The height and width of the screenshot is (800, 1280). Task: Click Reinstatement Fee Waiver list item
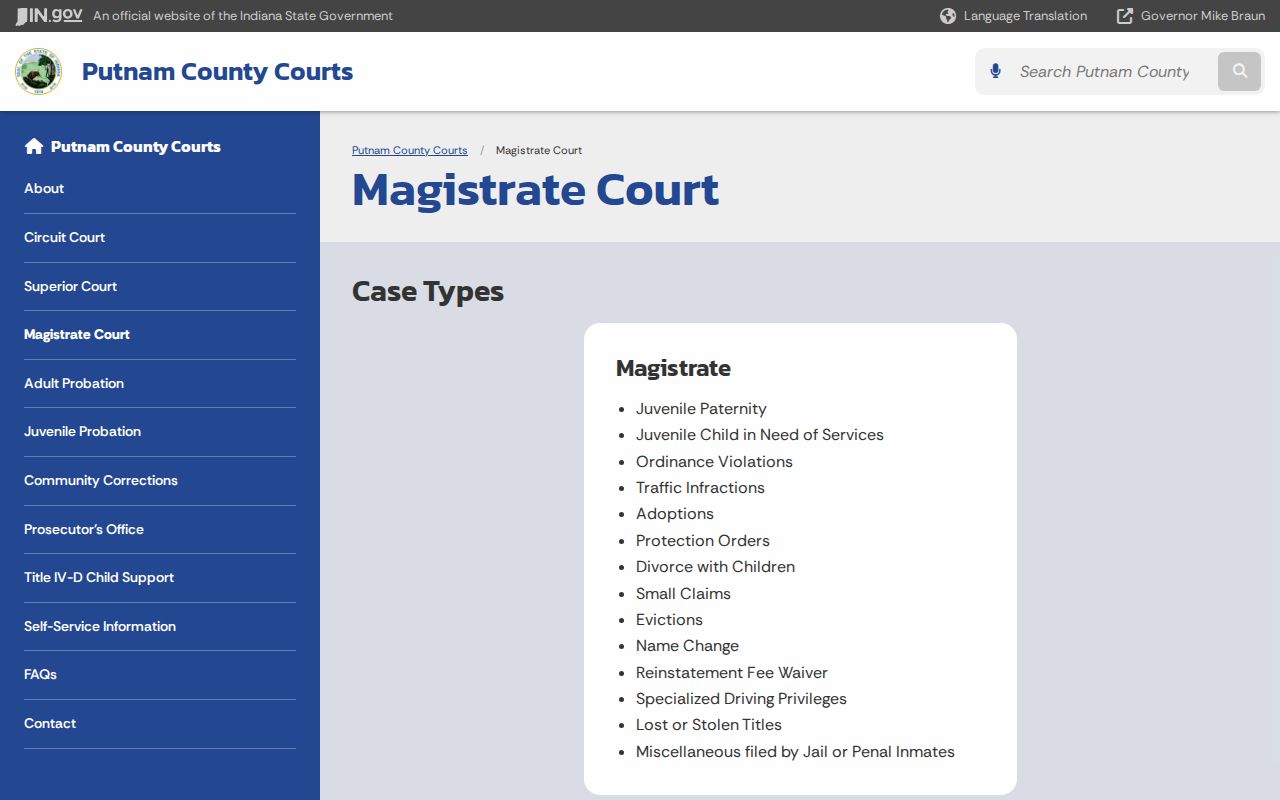732,673
